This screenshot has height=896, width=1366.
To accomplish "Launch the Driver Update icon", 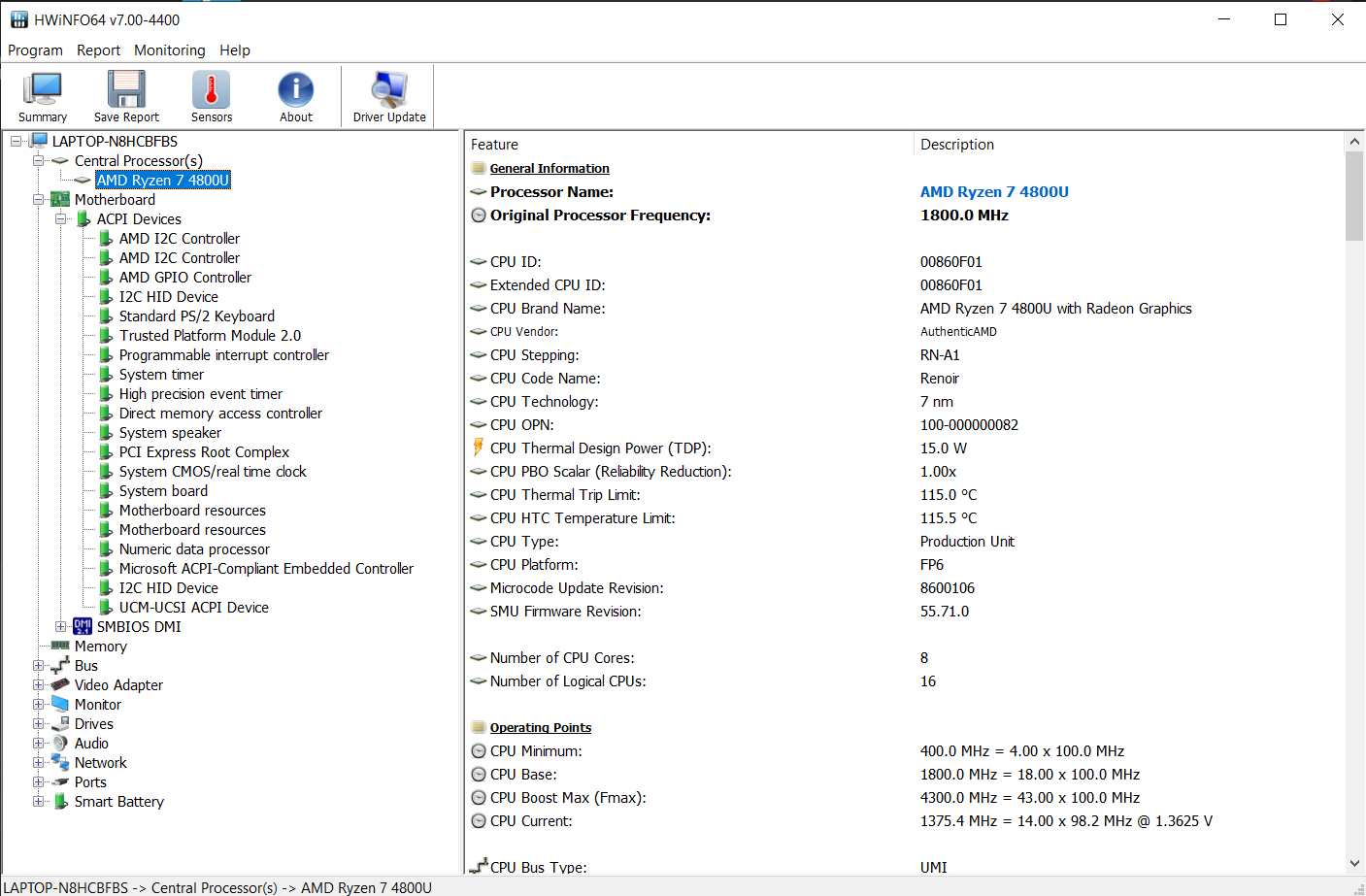I will tap(389, 89).
